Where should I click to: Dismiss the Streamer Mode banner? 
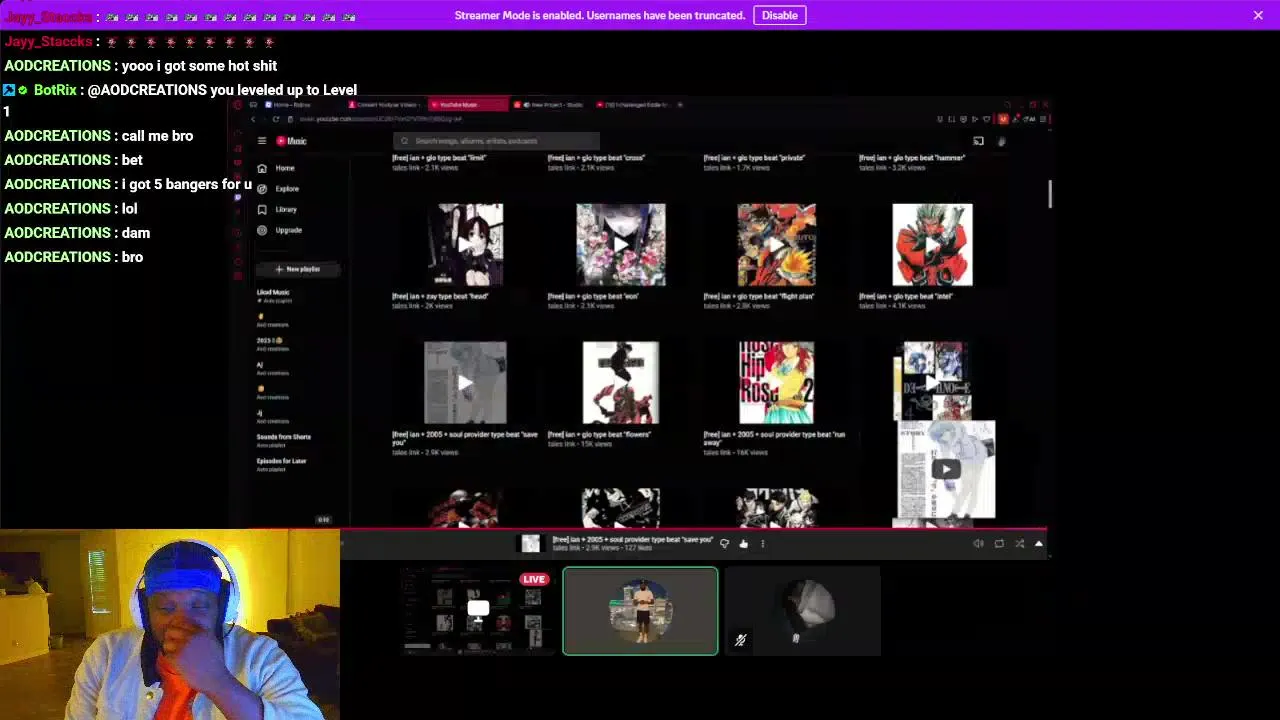[1258, 15]
